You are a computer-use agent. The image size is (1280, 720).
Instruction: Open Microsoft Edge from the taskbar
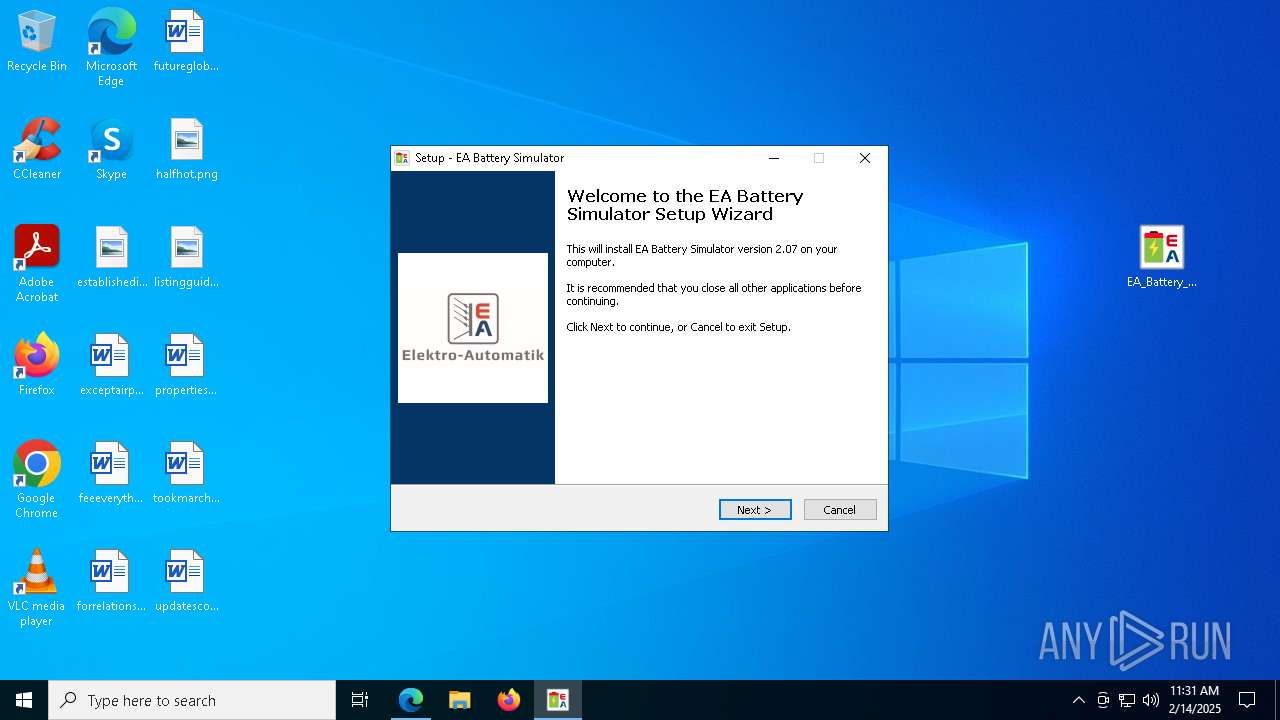[411, 700]
